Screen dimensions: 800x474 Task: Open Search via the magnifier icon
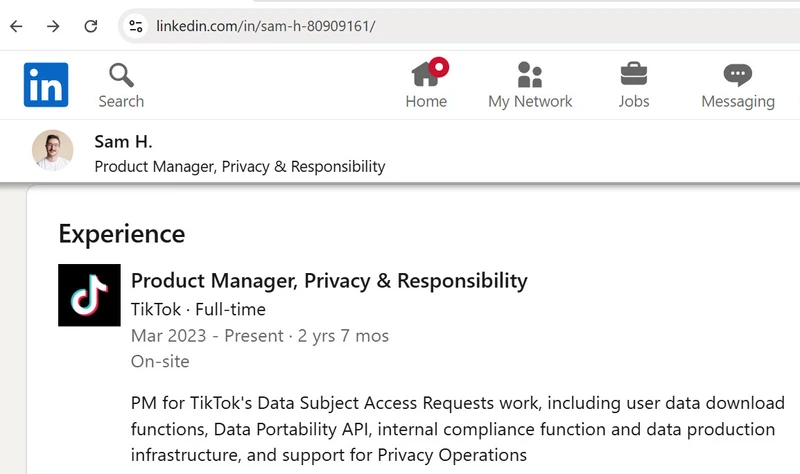(x=121, y=75)
